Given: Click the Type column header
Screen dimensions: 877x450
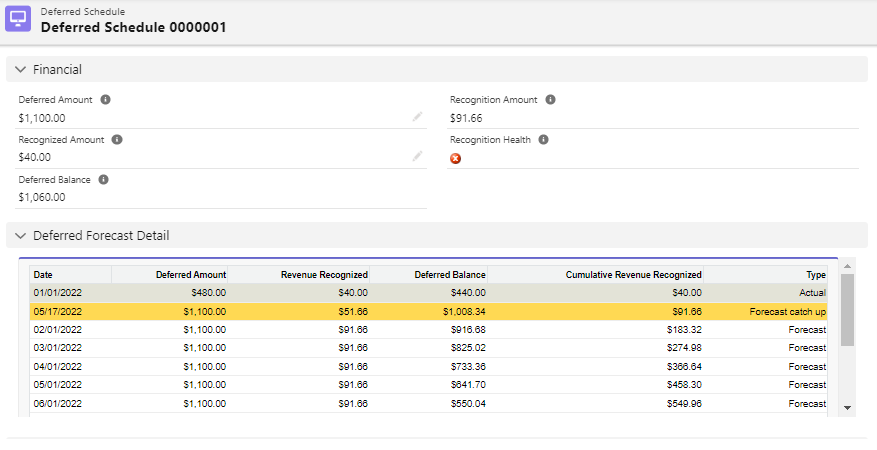Looking at the screenshot, I should (815, 274).
